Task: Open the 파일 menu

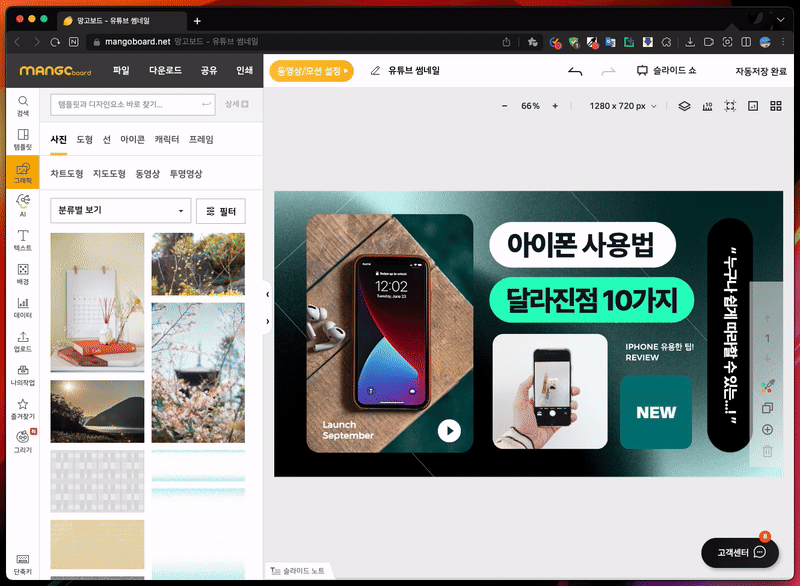Action: click(x=121, y=70)
